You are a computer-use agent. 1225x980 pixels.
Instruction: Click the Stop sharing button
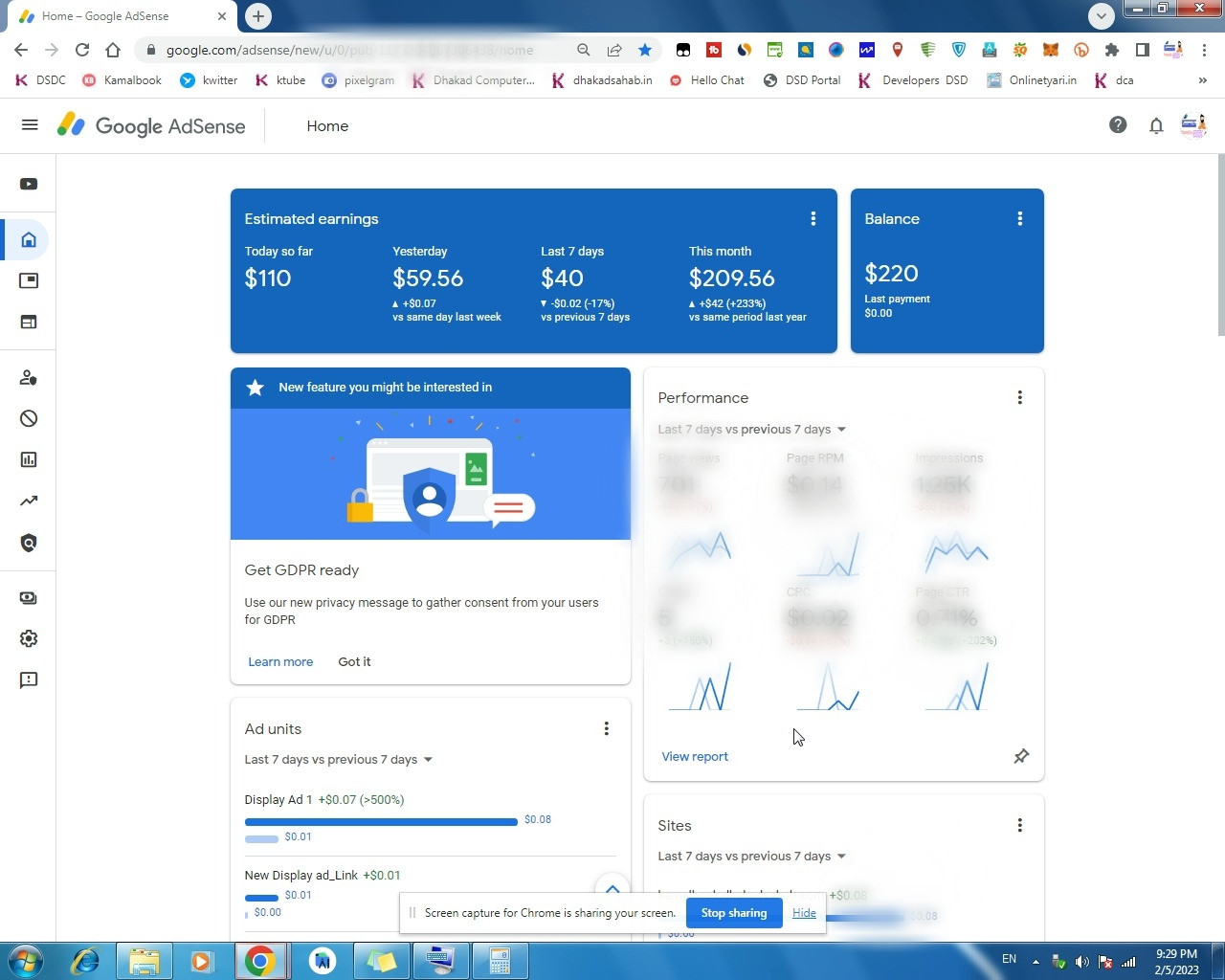point(733,913)
